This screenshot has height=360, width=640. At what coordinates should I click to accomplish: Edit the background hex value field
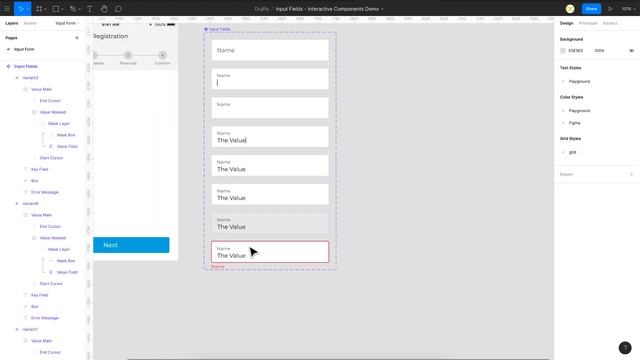pyautogui.click(x=576, y=51)
